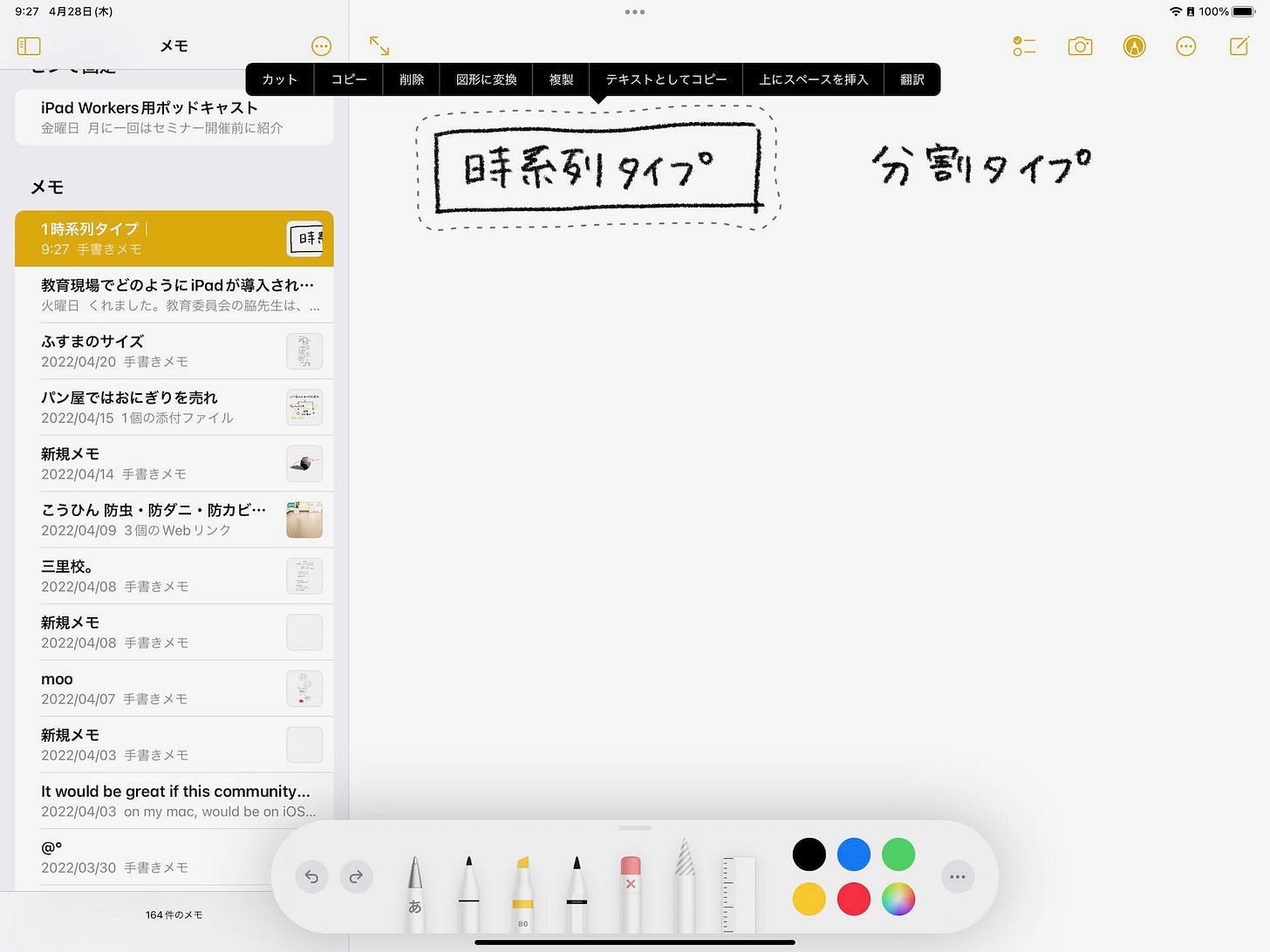Choose the yellow color swatch
This screenshot has width=1270, height=952.
tap(809, 899)
